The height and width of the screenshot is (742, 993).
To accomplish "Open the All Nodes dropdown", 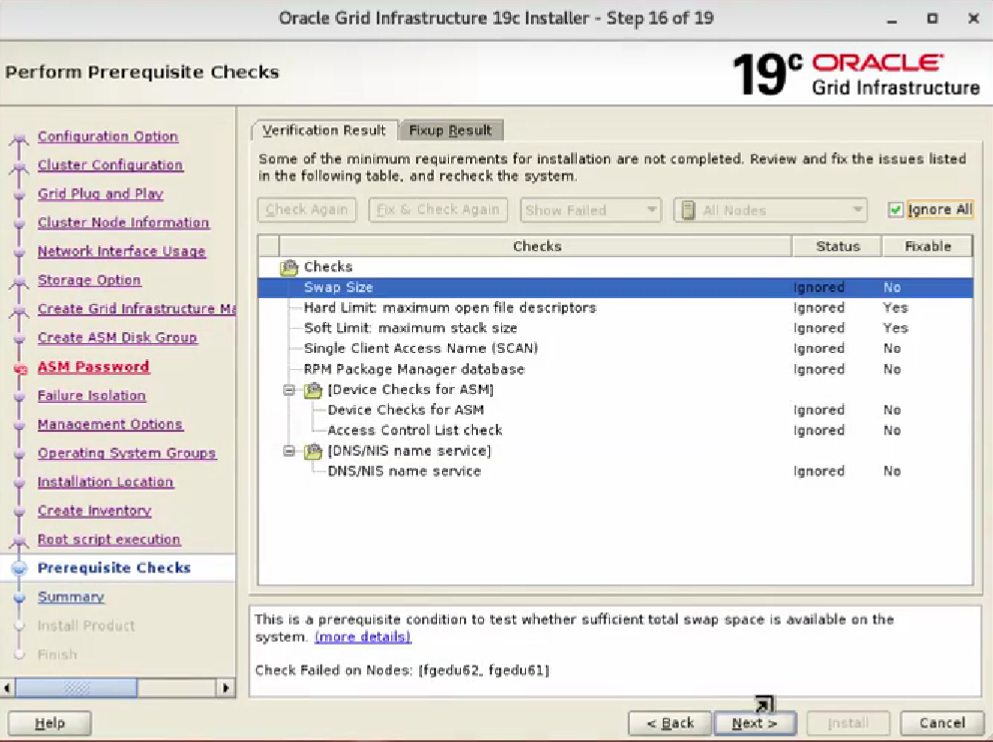I will coord(770,210).
